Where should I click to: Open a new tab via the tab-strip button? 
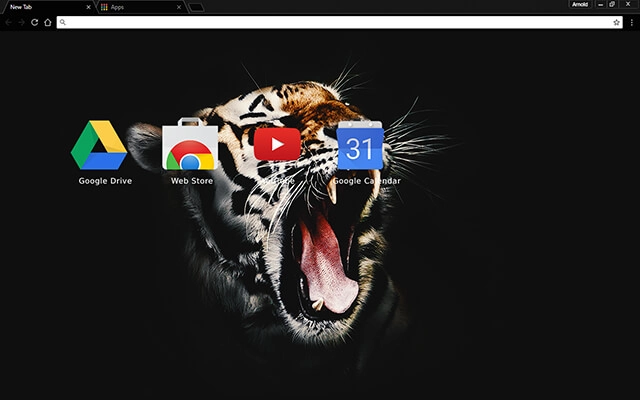(197, 7)
